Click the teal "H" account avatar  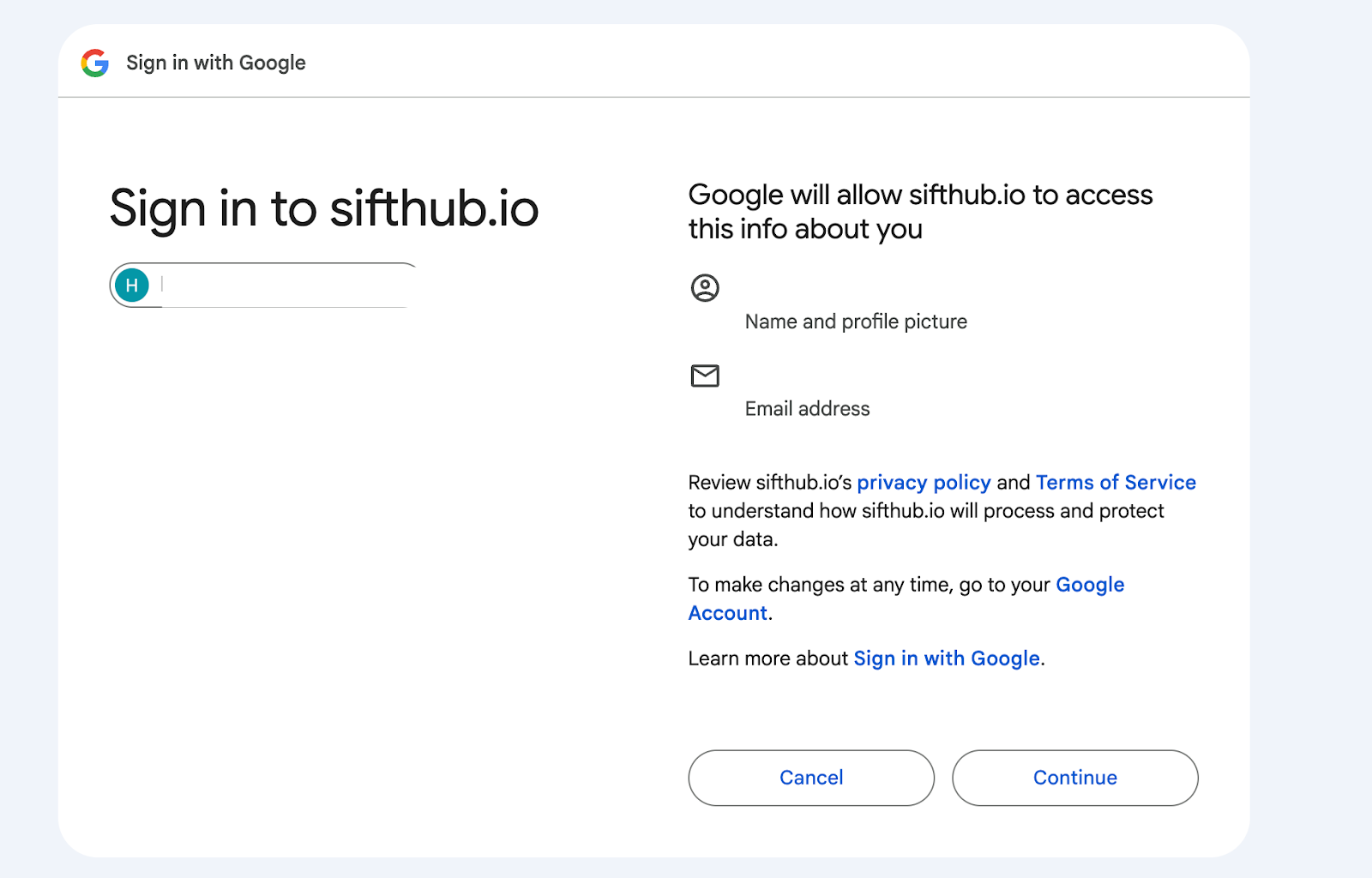point(132,286)
